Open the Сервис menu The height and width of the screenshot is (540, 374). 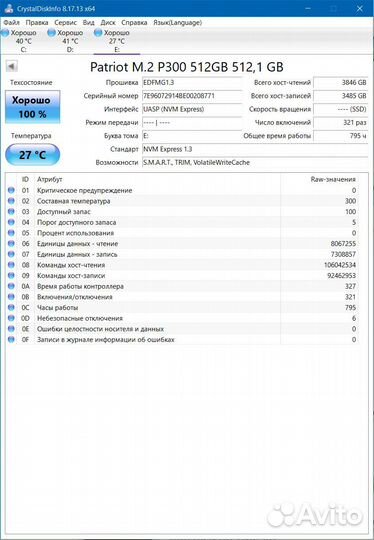65,23
